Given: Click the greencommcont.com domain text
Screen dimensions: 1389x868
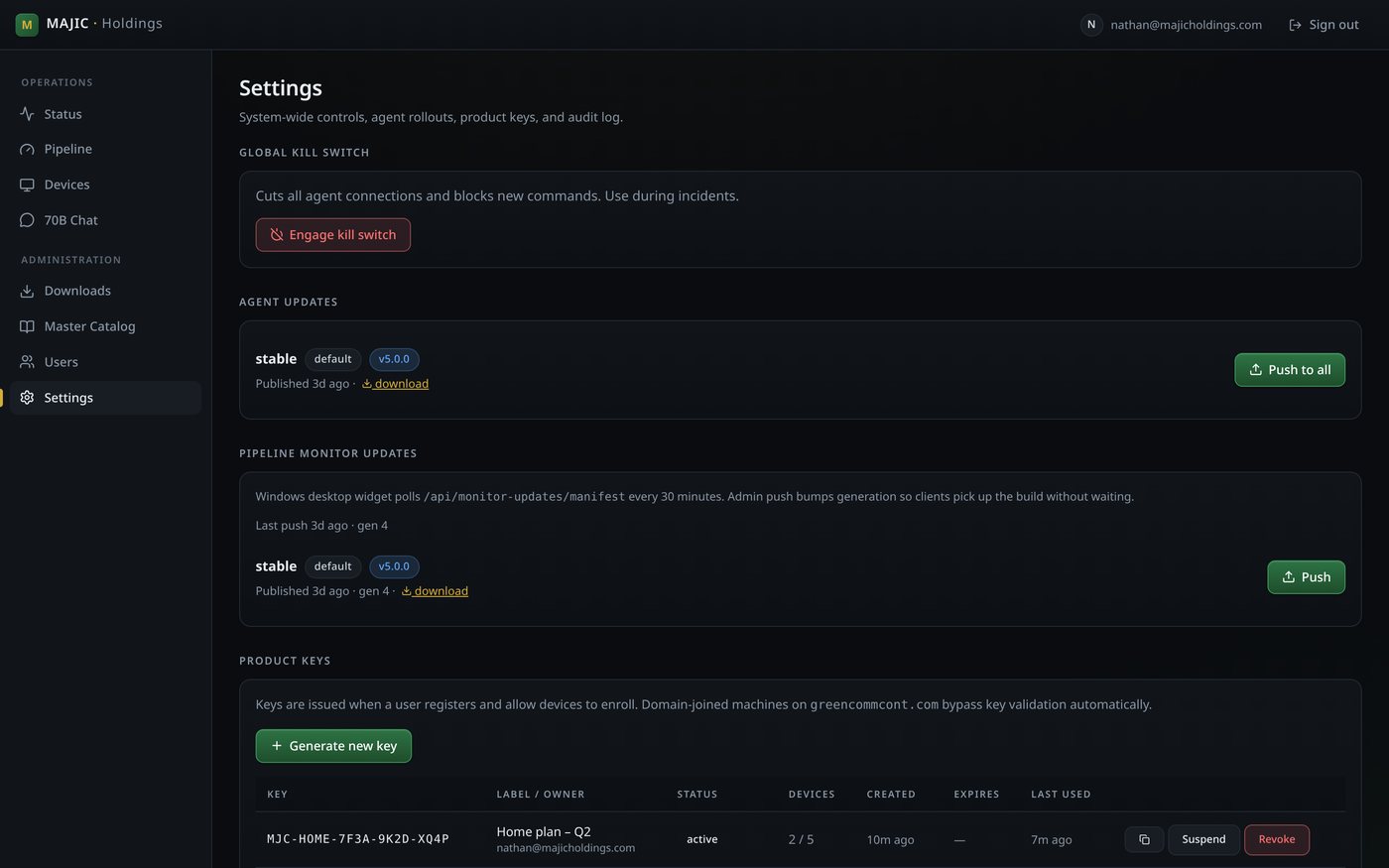Looking at the screenshot, I should [x=874, y=705].
